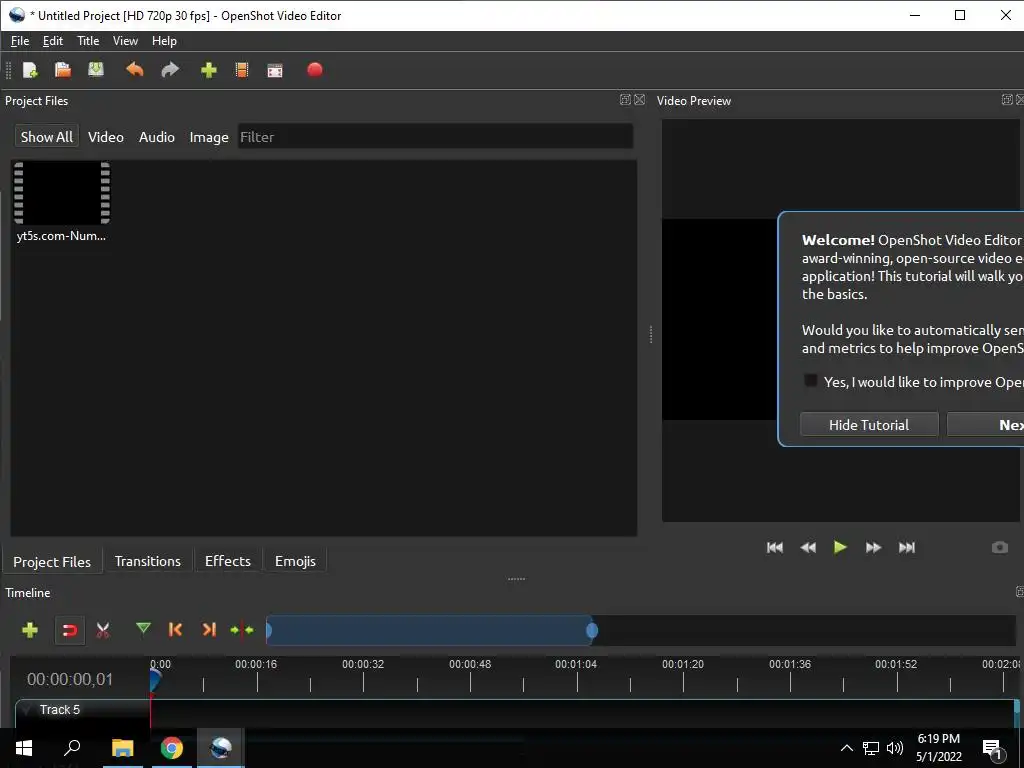Image resolution: width=1024 pixels, height=768 pixels.
Task: Toggle the red magnet snapping tool
Action: point(69,630)
